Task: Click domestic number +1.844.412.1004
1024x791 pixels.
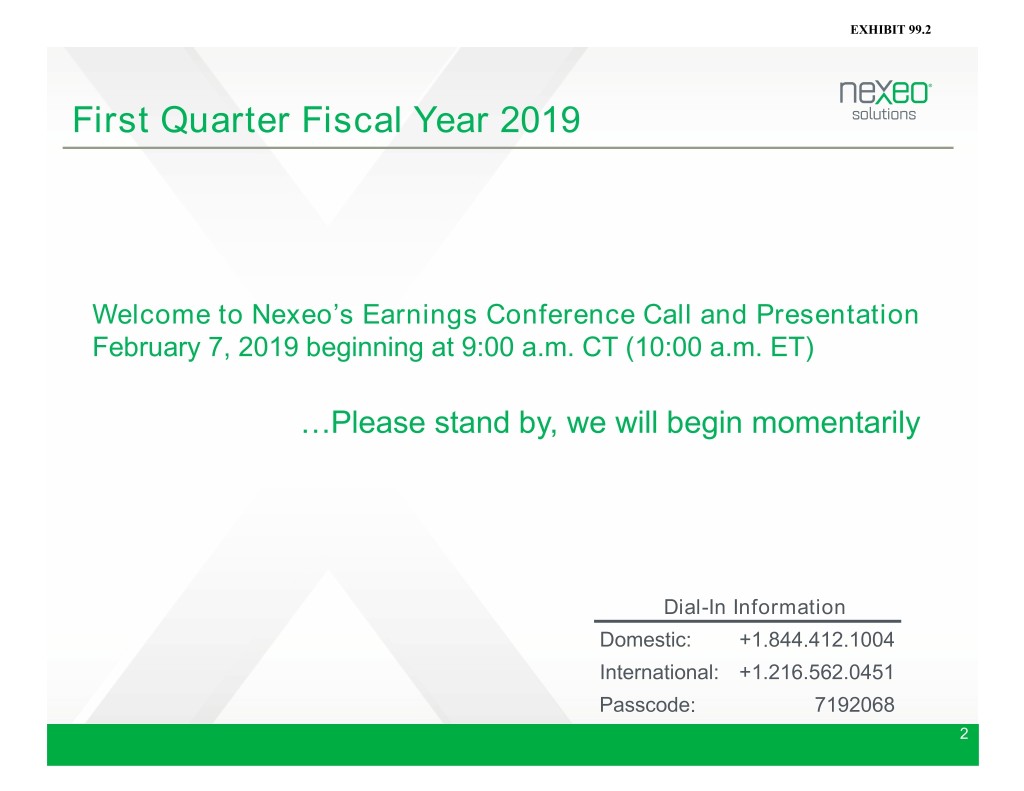Action: [816, 640]
